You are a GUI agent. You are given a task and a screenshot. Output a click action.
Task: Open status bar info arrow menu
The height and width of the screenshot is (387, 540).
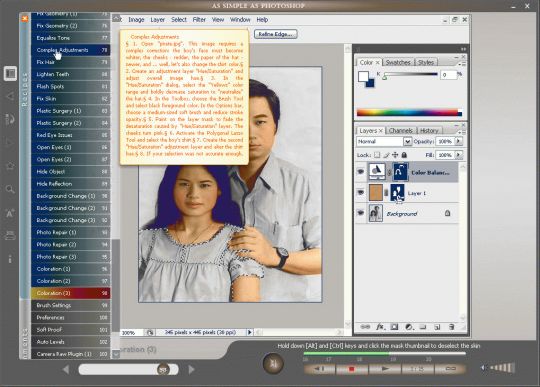point(250,332)
